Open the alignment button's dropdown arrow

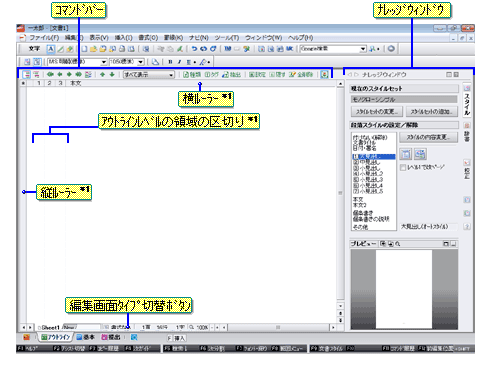tap(194, 62)
